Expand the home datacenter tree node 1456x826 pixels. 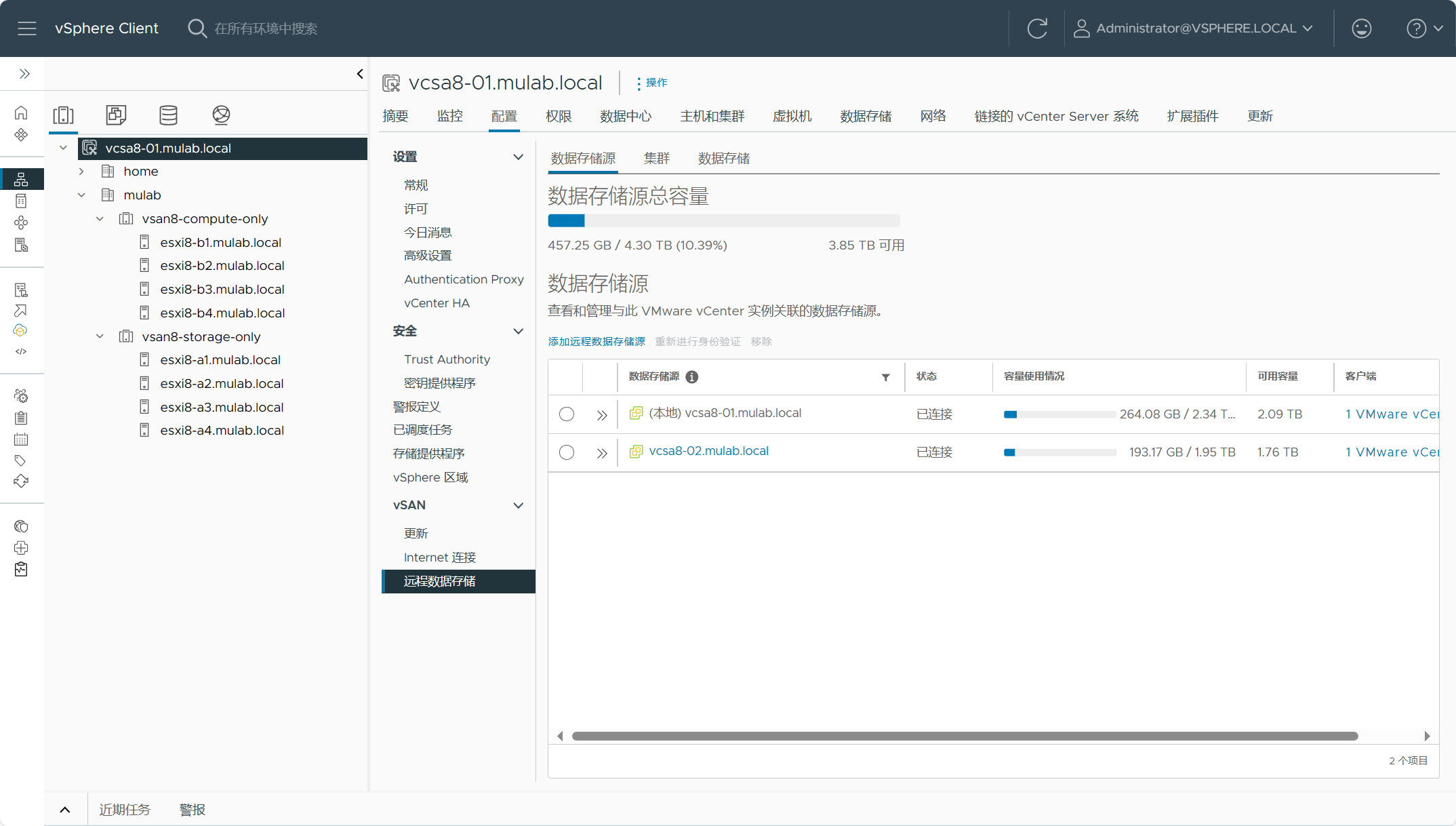81,172
